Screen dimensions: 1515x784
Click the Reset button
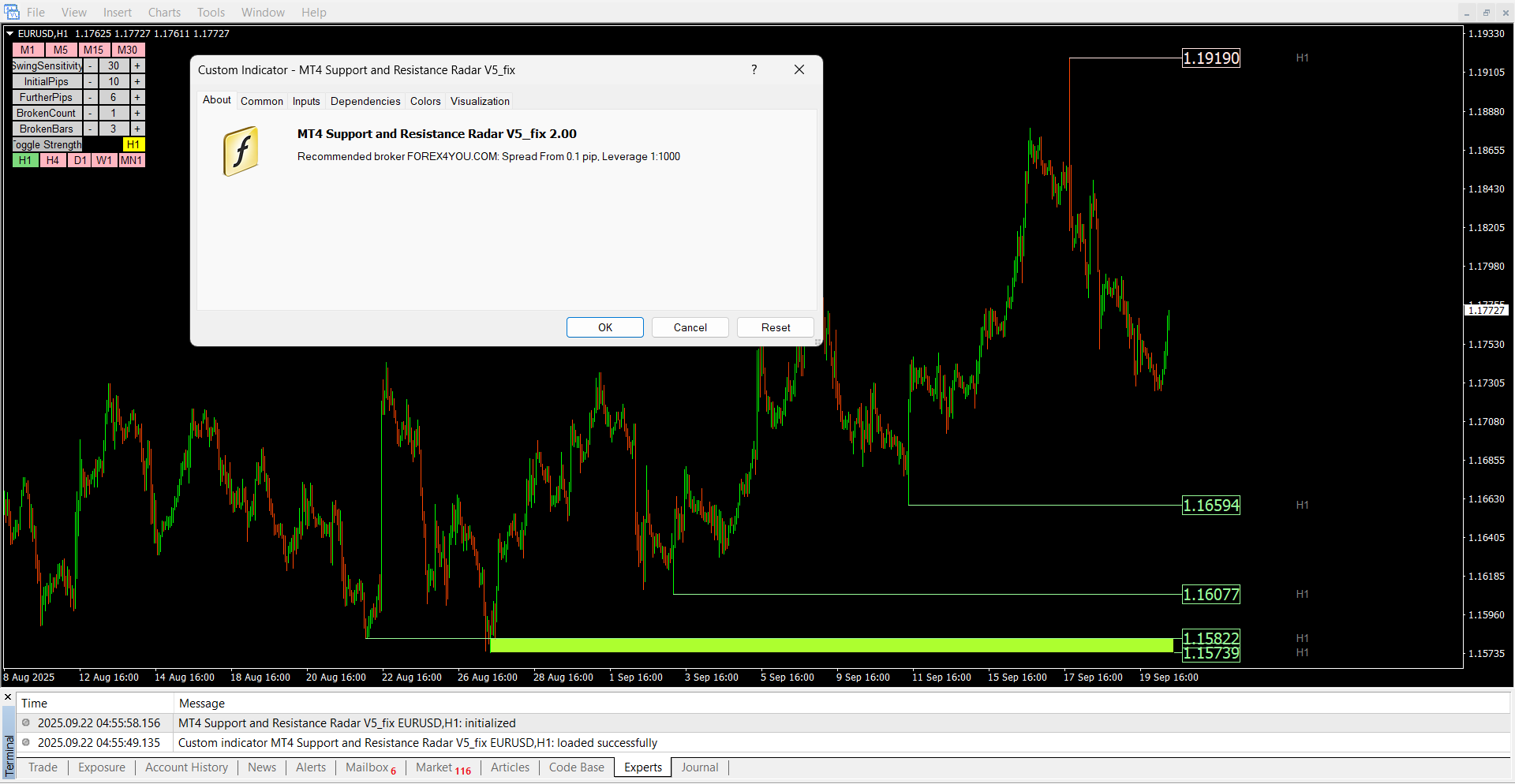[775, 327]
